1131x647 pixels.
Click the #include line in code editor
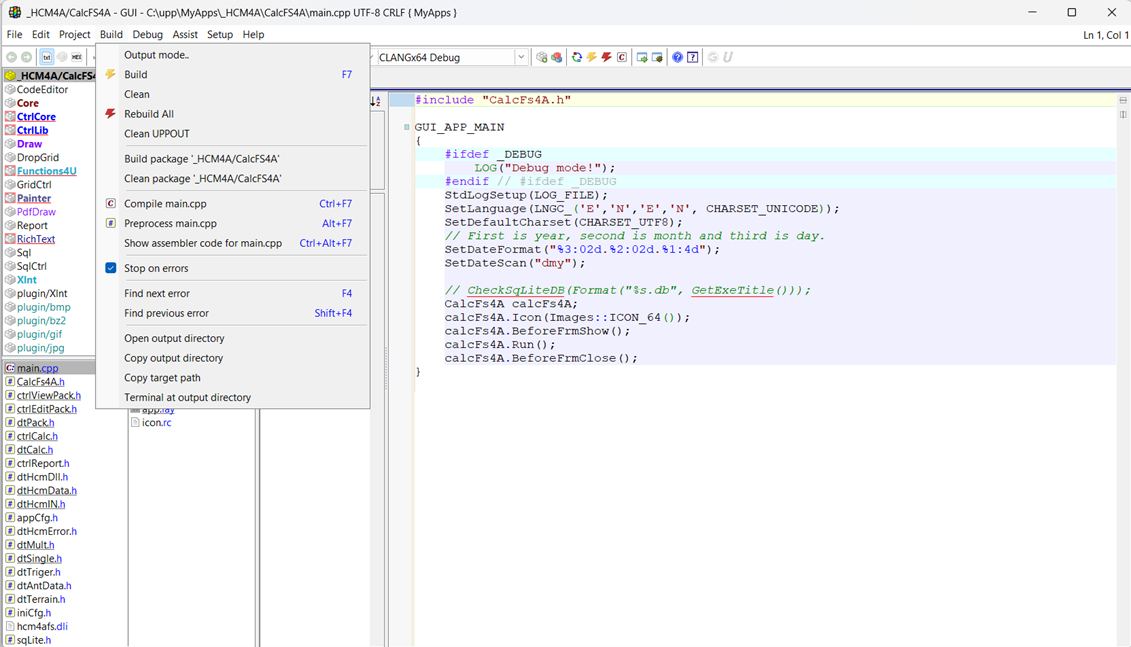492,100
